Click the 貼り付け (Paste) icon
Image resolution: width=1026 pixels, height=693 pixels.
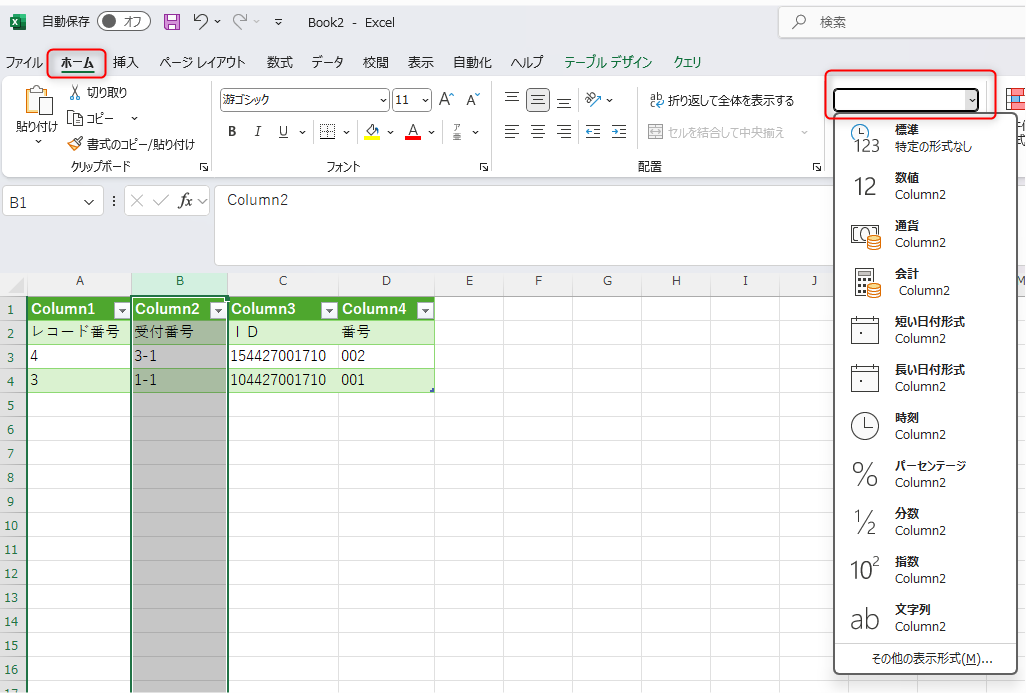[x=37, y=100]
